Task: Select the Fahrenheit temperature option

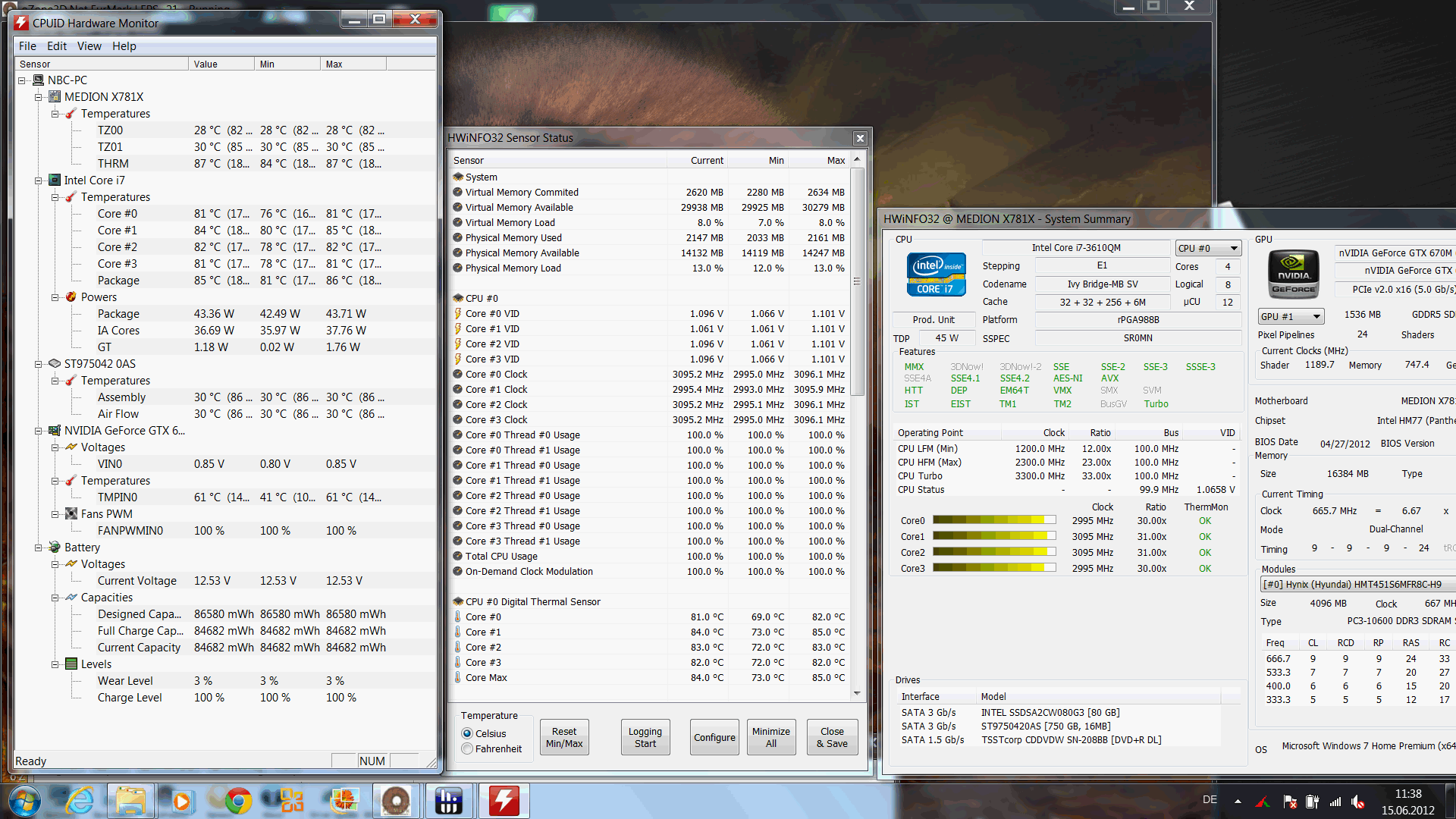Action: (x=468, y=748)
